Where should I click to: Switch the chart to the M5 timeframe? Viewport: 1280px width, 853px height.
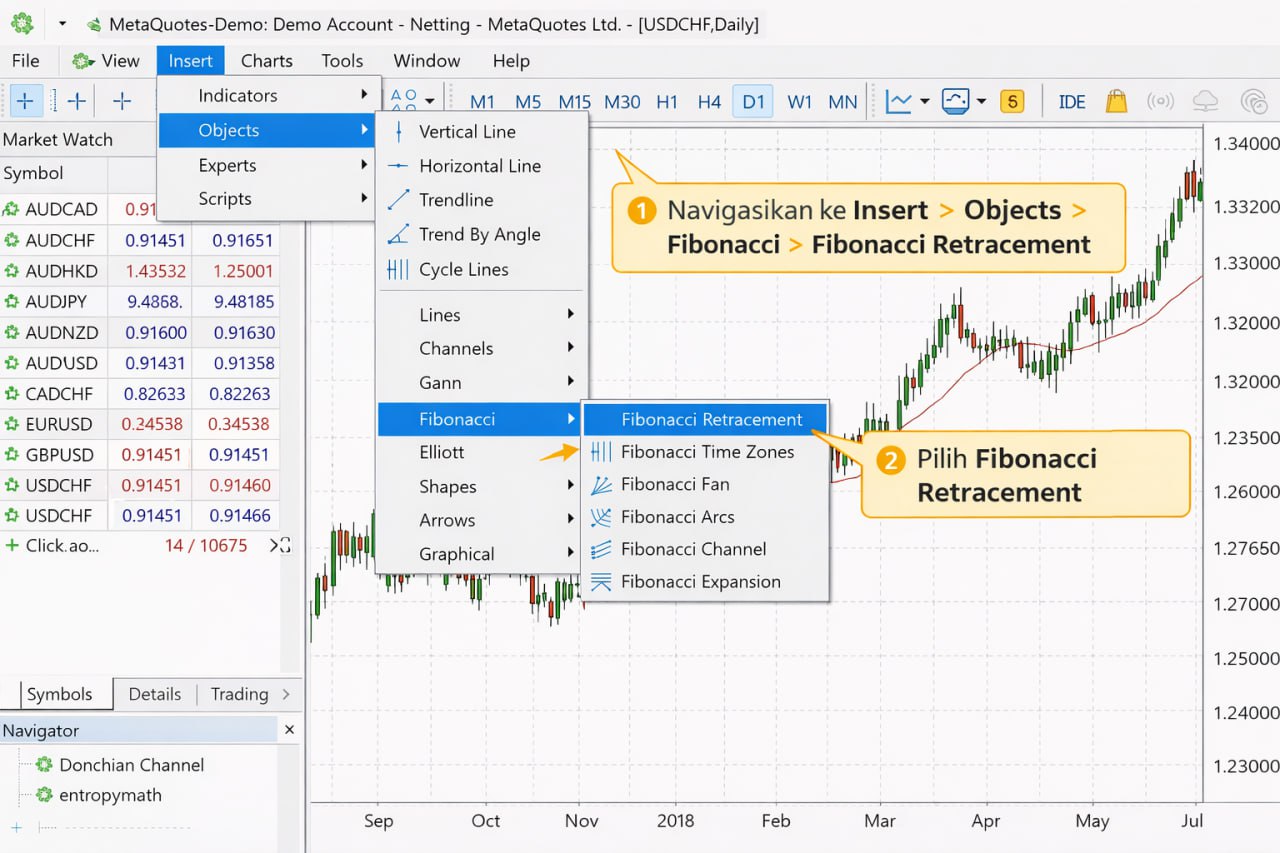point(528,102)
